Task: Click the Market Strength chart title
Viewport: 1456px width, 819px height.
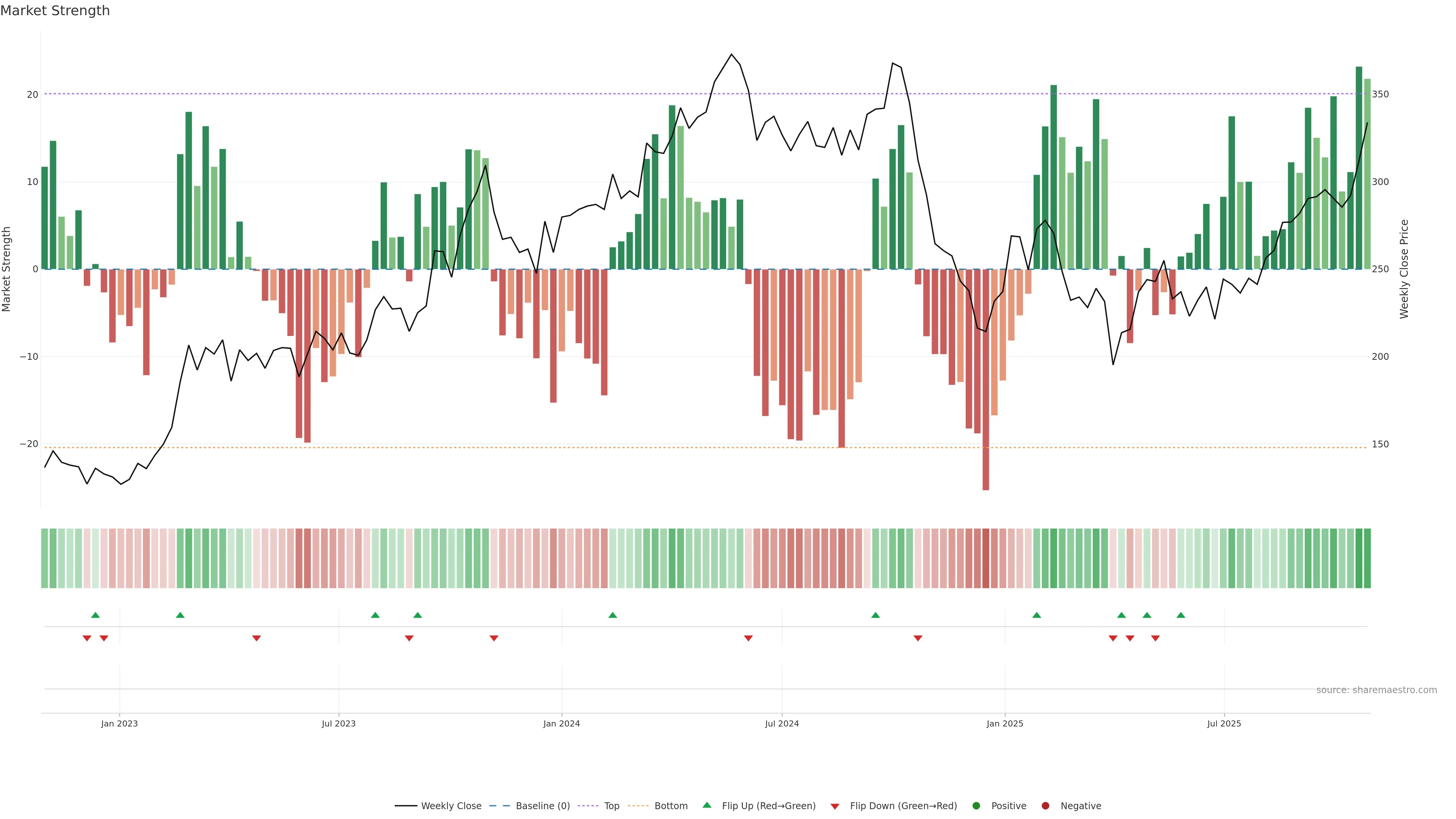Action: coord(55,11)
